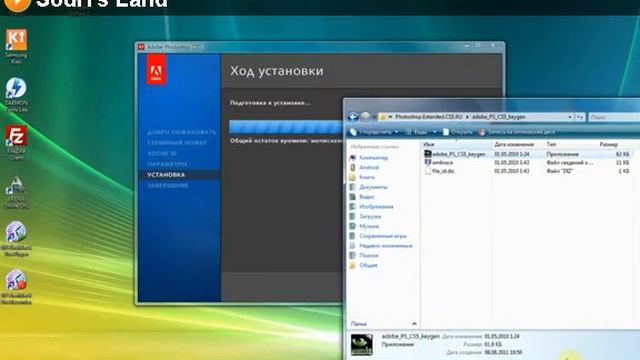Click the Adobe logo in the installer
640x360 pixels.
pos(156,70)
